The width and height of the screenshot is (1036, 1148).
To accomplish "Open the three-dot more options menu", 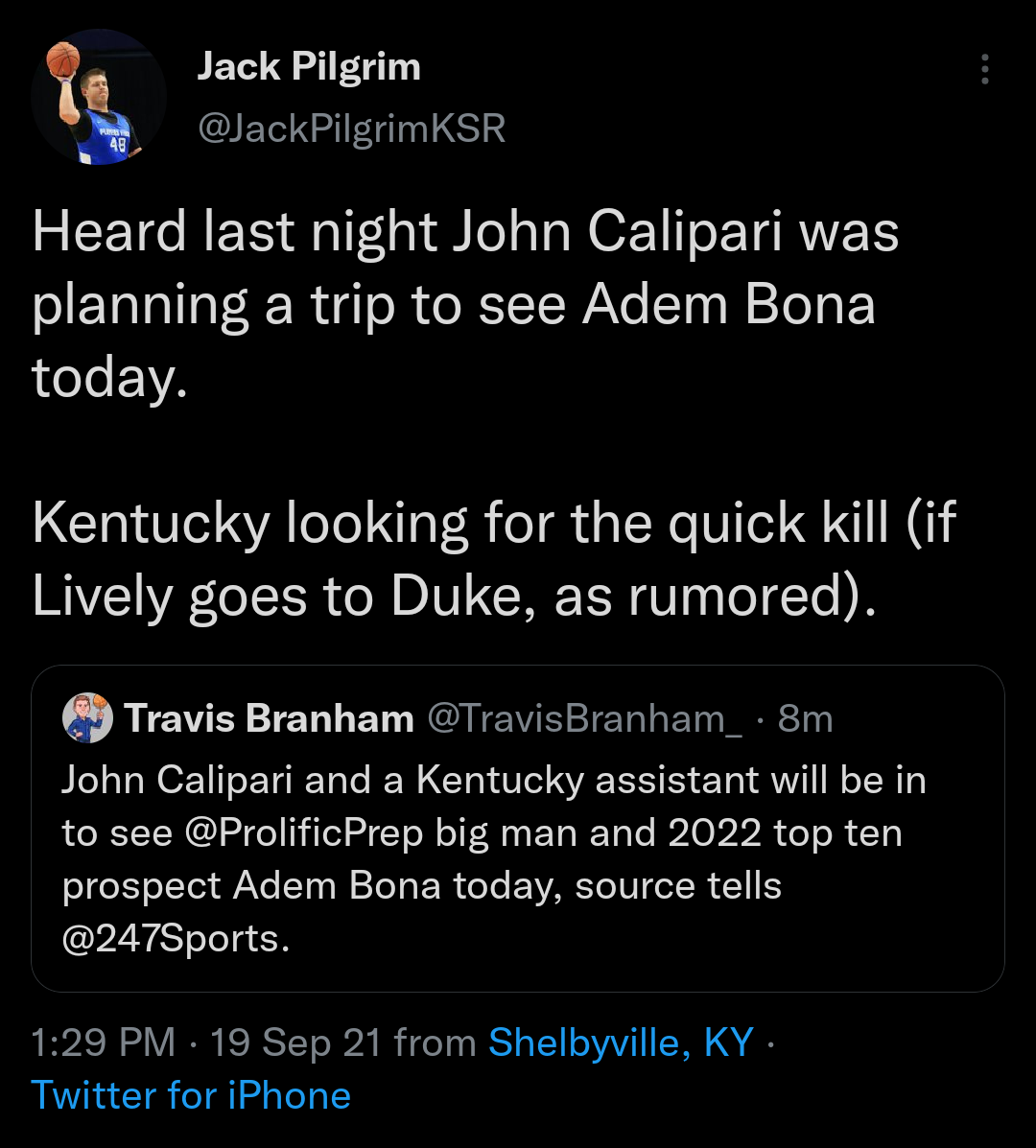I will point(984,69).
